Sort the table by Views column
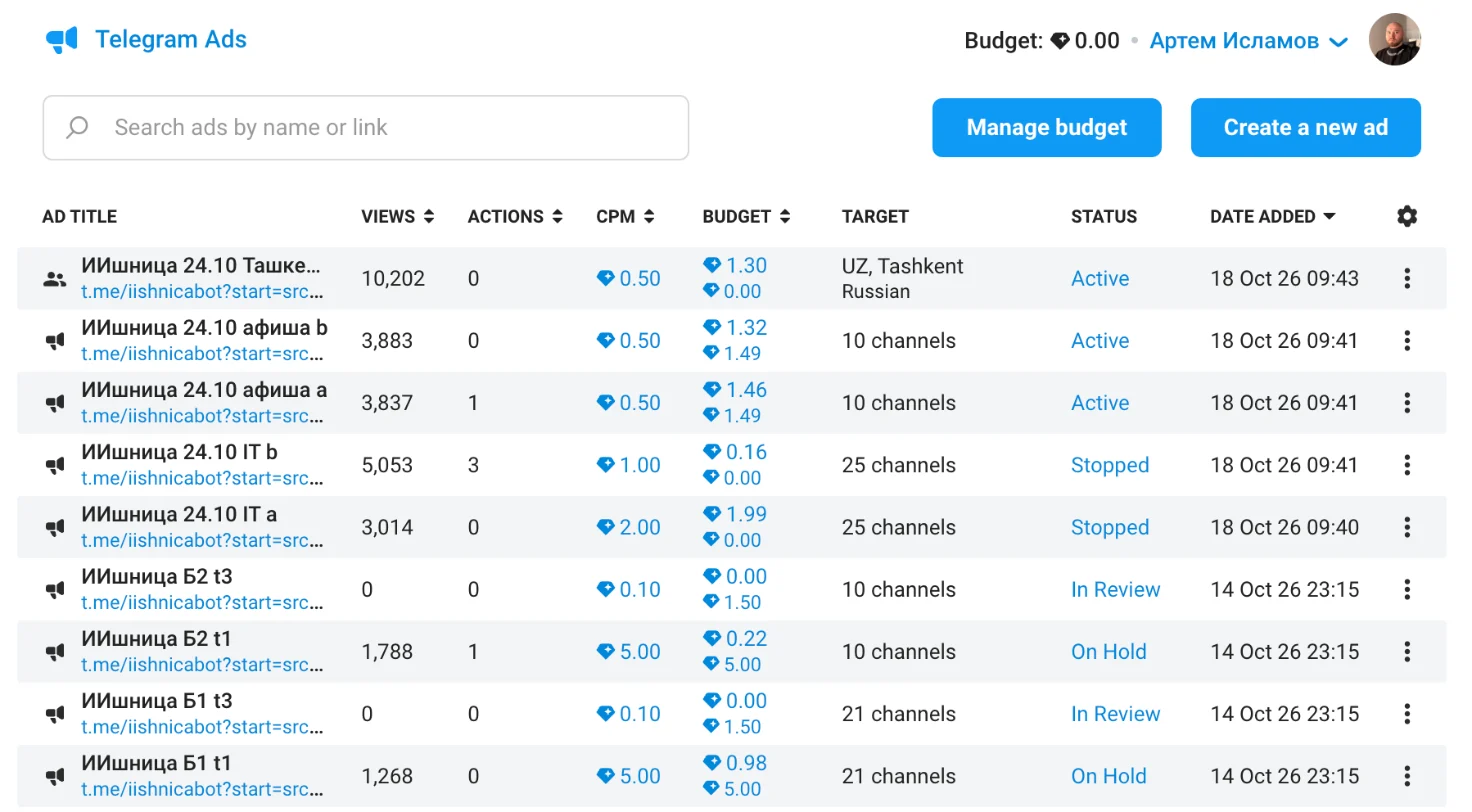 [398, 216]
